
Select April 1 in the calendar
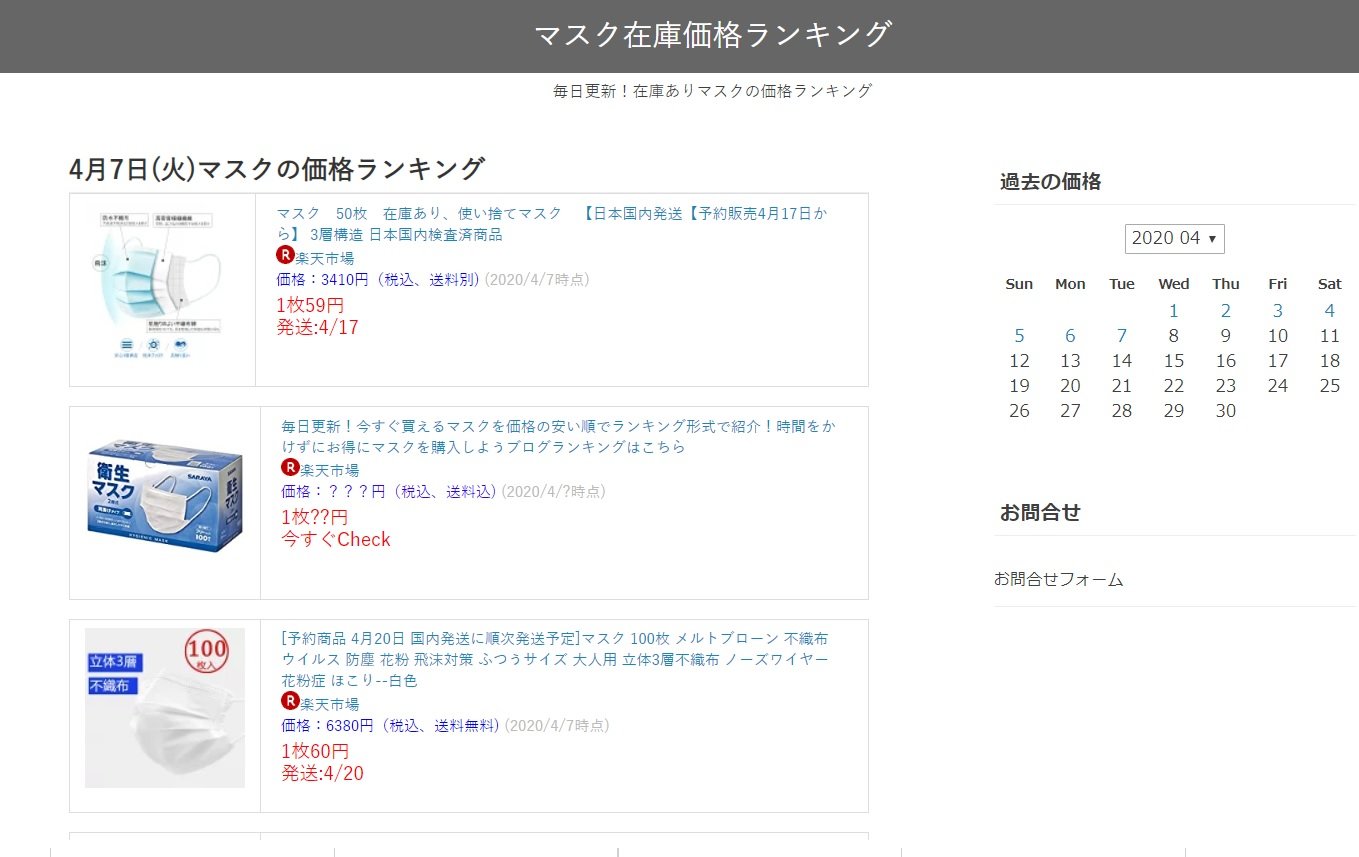point(1173,311)
